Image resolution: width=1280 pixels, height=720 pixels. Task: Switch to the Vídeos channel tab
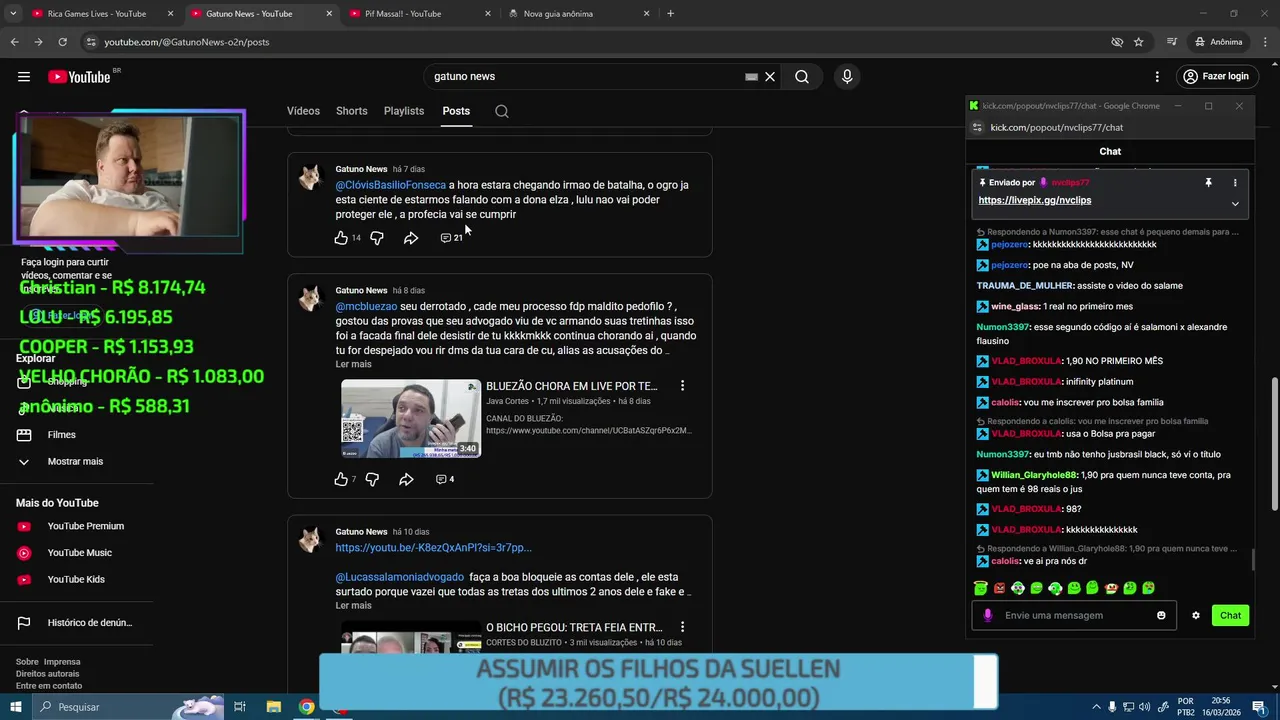click(303, 111)
